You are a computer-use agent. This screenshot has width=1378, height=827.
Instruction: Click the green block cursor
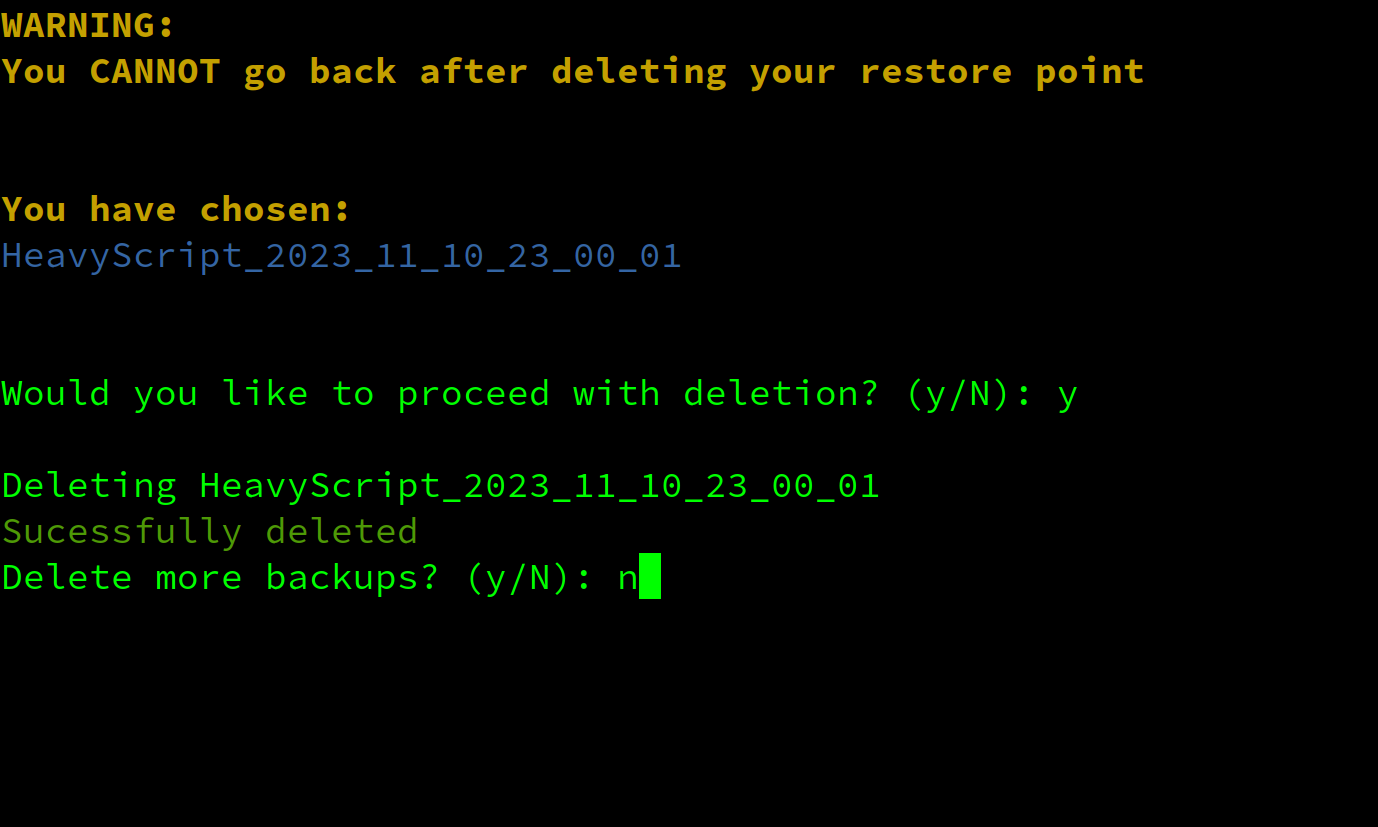[650, 577]
